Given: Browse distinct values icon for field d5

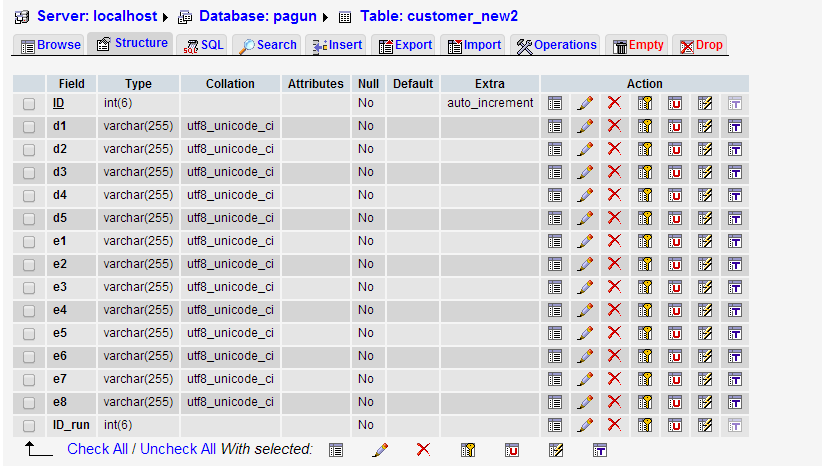Looking at the screenshot, I should pyautogui.click(x=555, y=218).
